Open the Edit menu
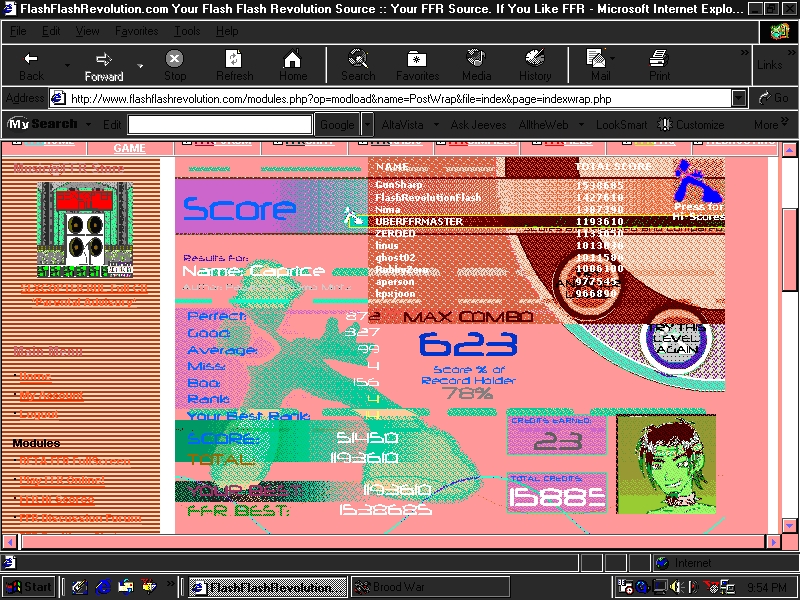The width and height of the screenshot is (800, 600). coord(51,31)
